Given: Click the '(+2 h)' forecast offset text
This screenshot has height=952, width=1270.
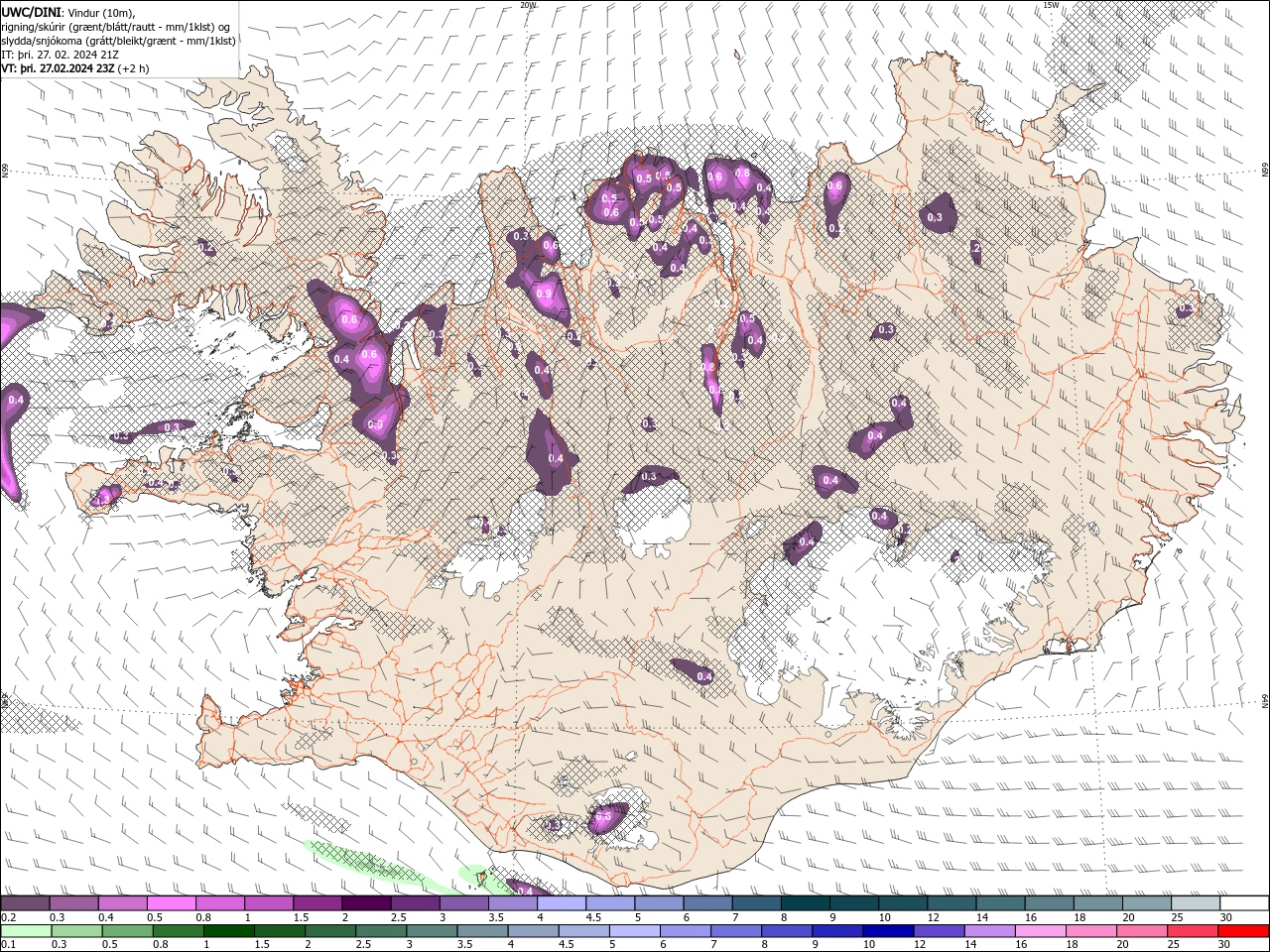Looking at the screenshot, I should pyautogui.click(x=134, y=68).
